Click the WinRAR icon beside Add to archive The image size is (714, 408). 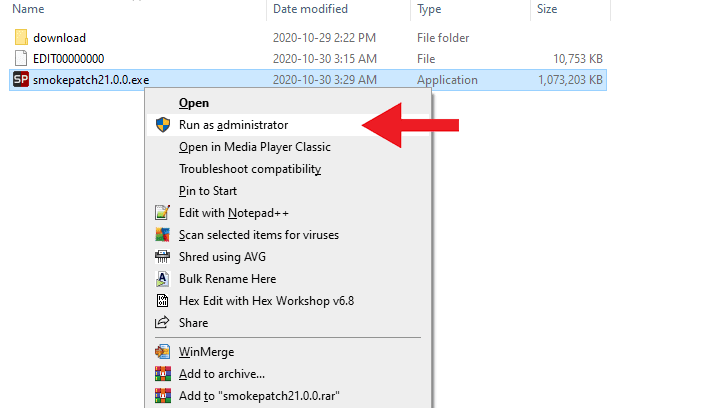pyautogui.click(x=163, y=373)
